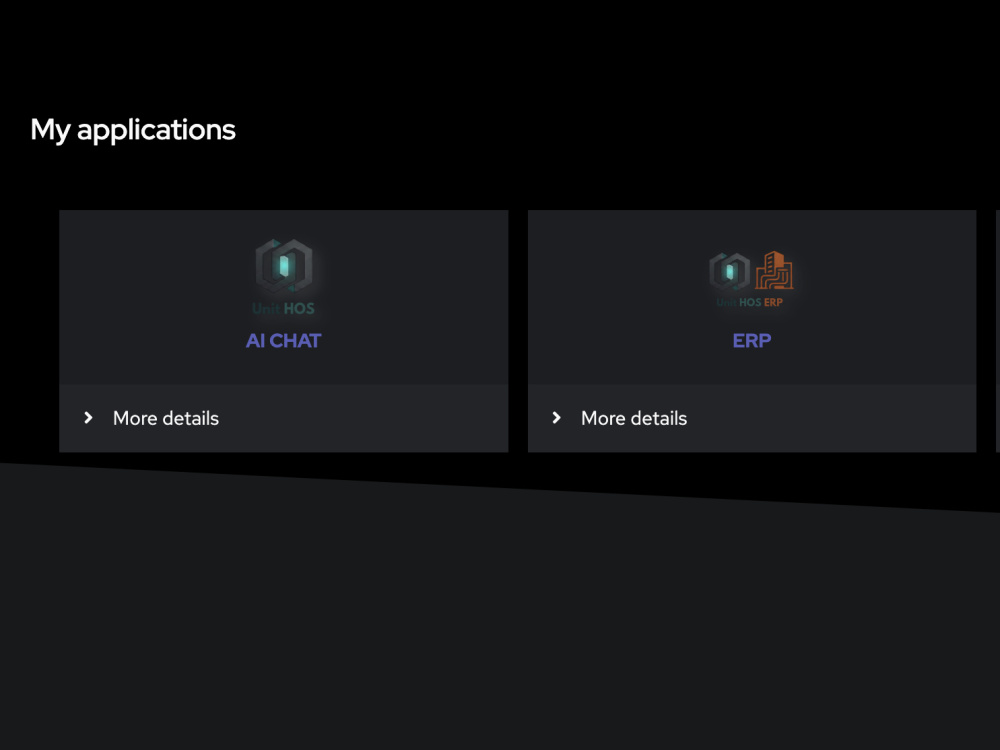The width and height of the screenshot is (1000, 750).
Task: Select the My applications heading
Action: pyautogui.click(x=133, y=130)
